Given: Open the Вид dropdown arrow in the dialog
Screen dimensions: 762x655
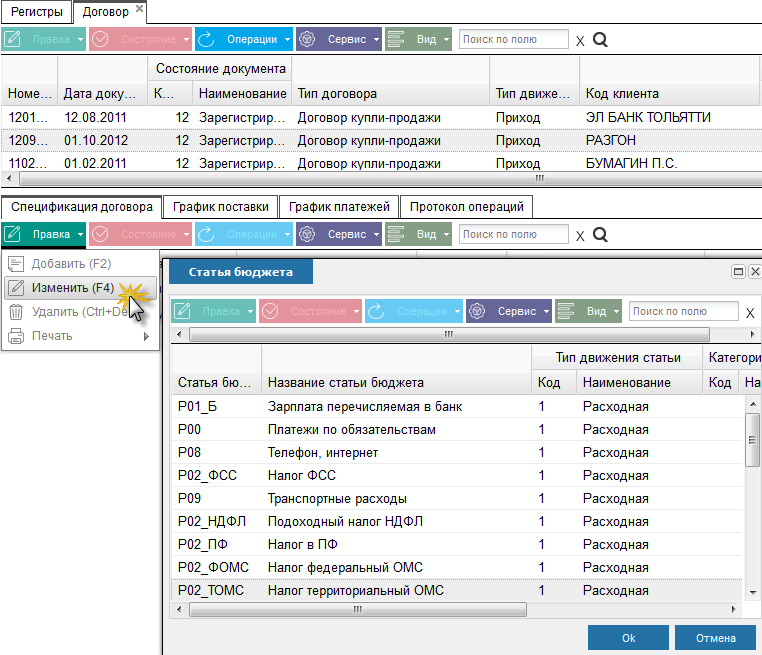Looking at the screenshot, I should pyautogui.click(x=616, y=311).
